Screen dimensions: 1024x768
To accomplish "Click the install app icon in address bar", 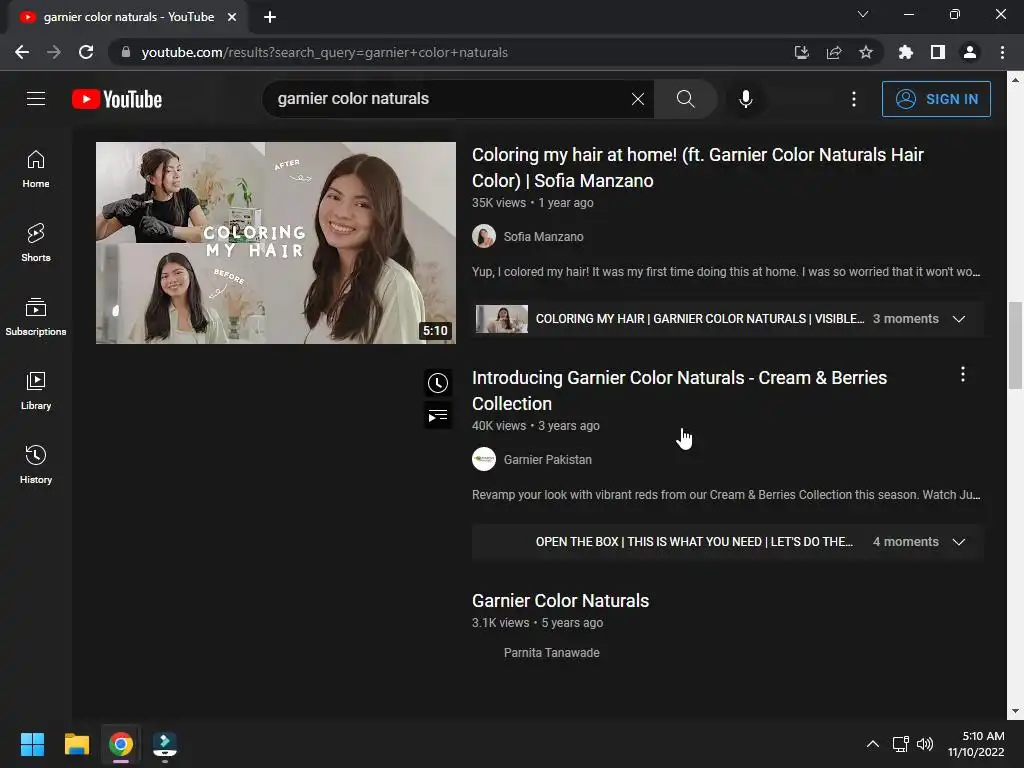I will tap(801, 52).
